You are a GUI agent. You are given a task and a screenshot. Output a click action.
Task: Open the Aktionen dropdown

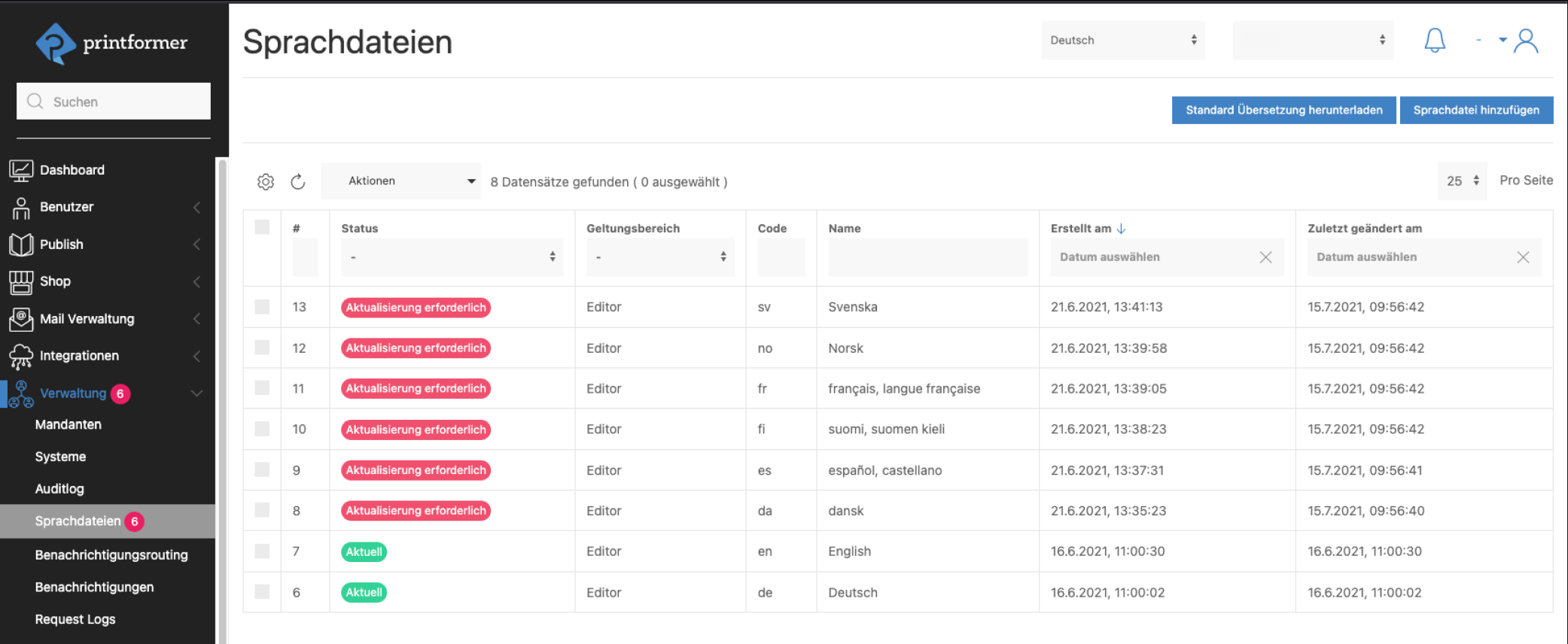pyautogui.click(x=400, y=181)
